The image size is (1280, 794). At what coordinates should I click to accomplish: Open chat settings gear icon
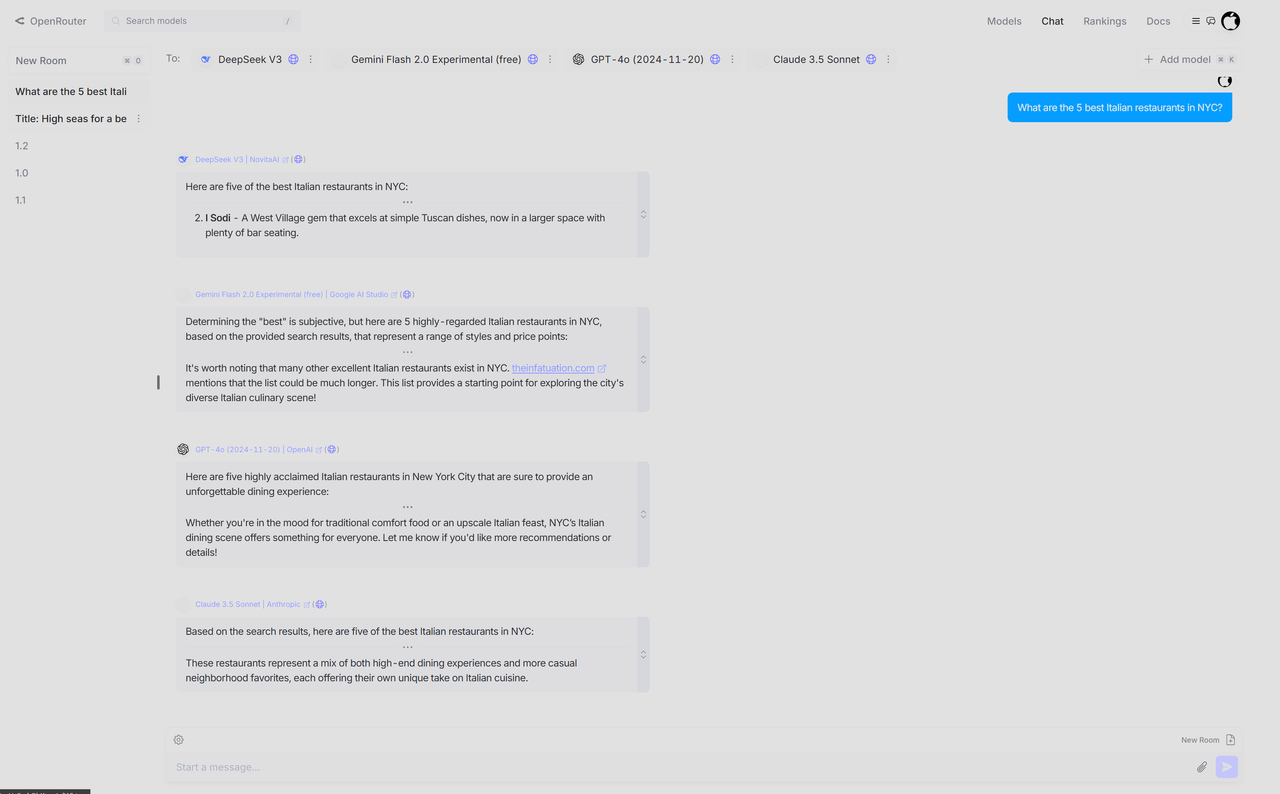coord(178,740)
